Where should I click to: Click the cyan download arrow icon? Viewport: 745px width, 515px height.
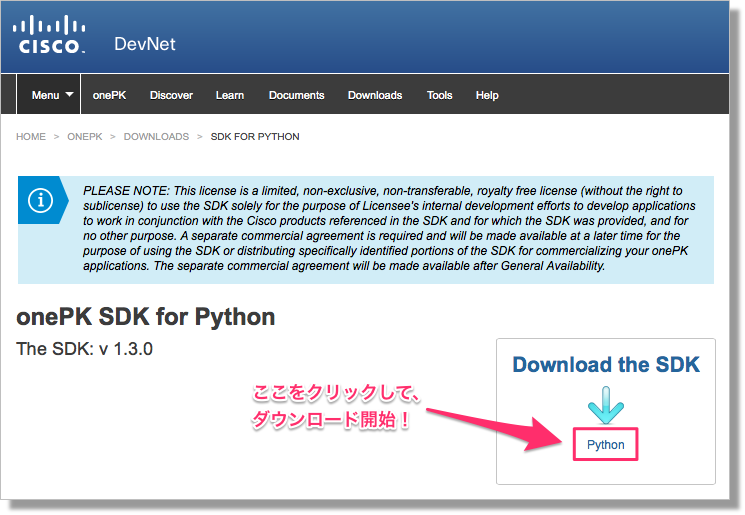[606, 405]
